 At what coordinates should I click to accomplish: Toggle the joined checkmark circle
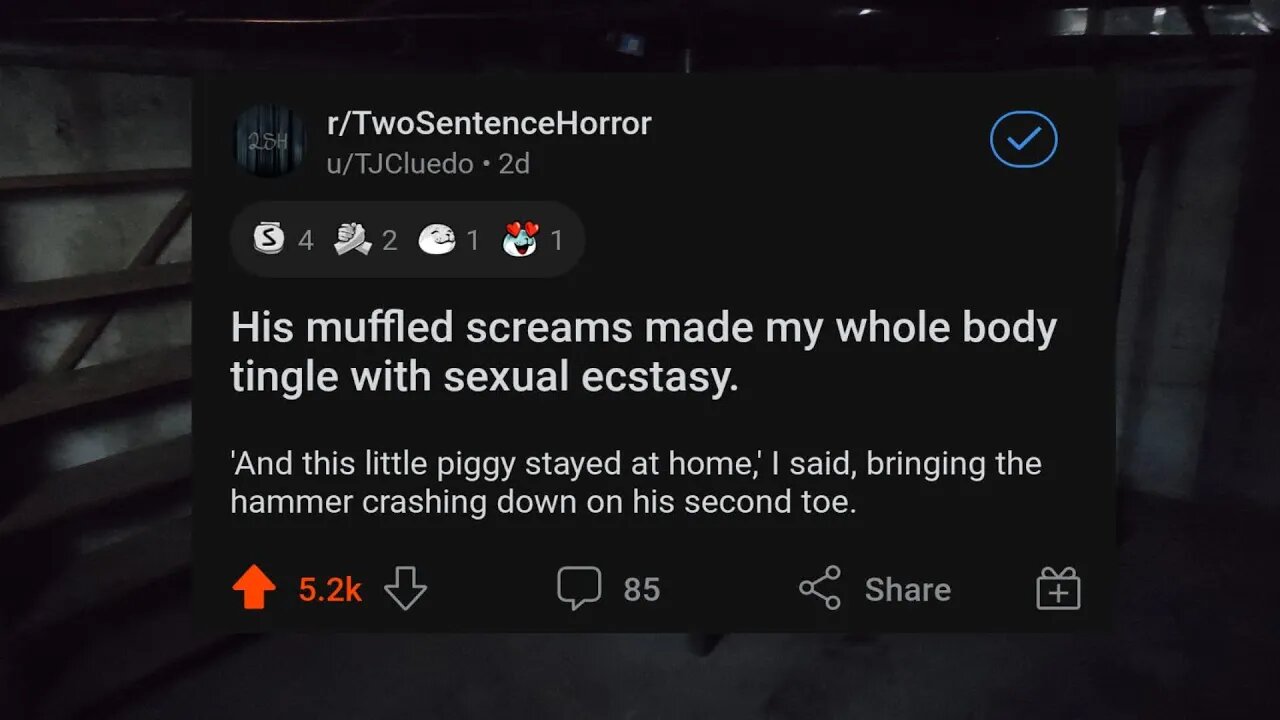[x=1023, y=141]
